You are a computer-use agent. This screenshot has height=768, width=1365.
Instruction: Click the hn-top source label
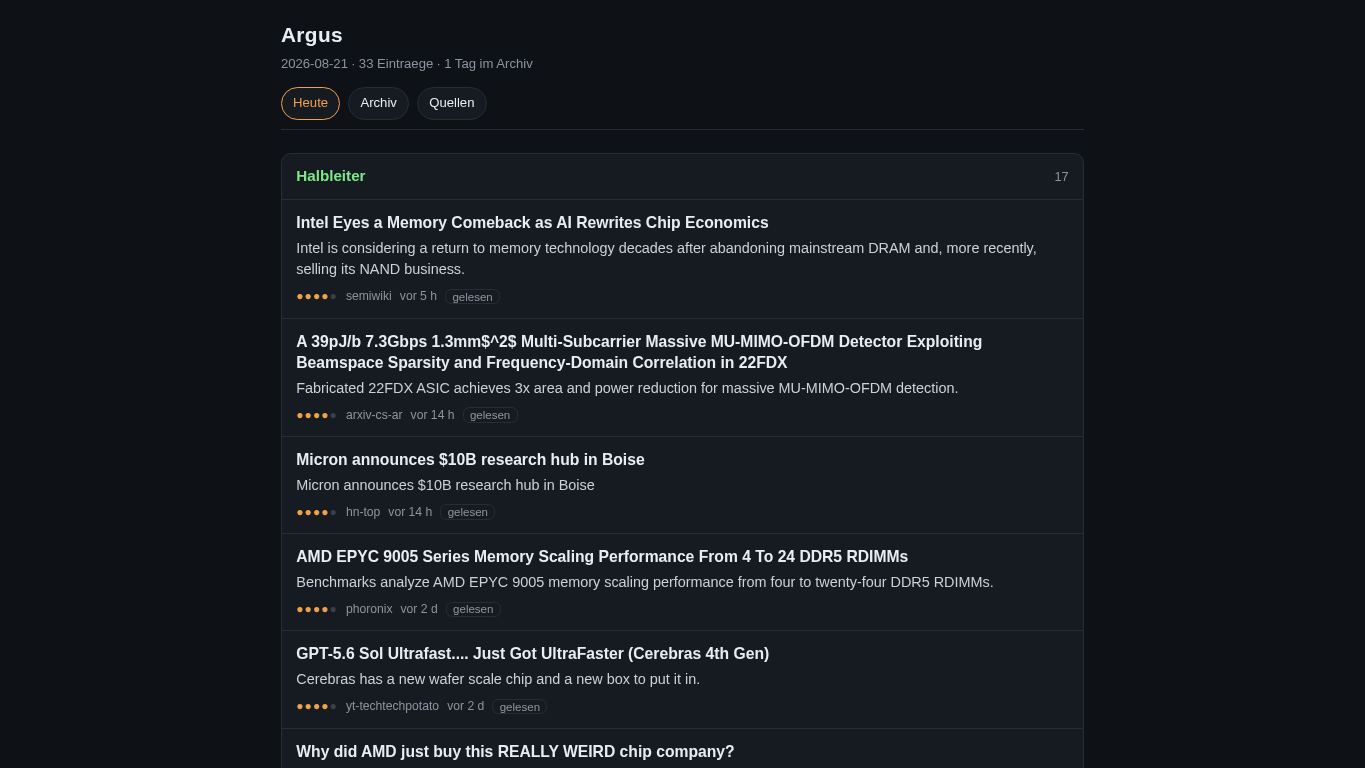pos(363,512)
